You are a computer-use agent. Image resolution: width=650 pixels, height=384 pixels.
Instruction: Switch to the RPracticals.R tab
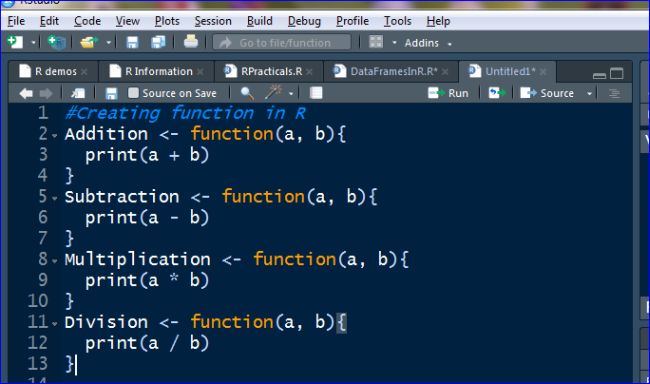point(271,71)
